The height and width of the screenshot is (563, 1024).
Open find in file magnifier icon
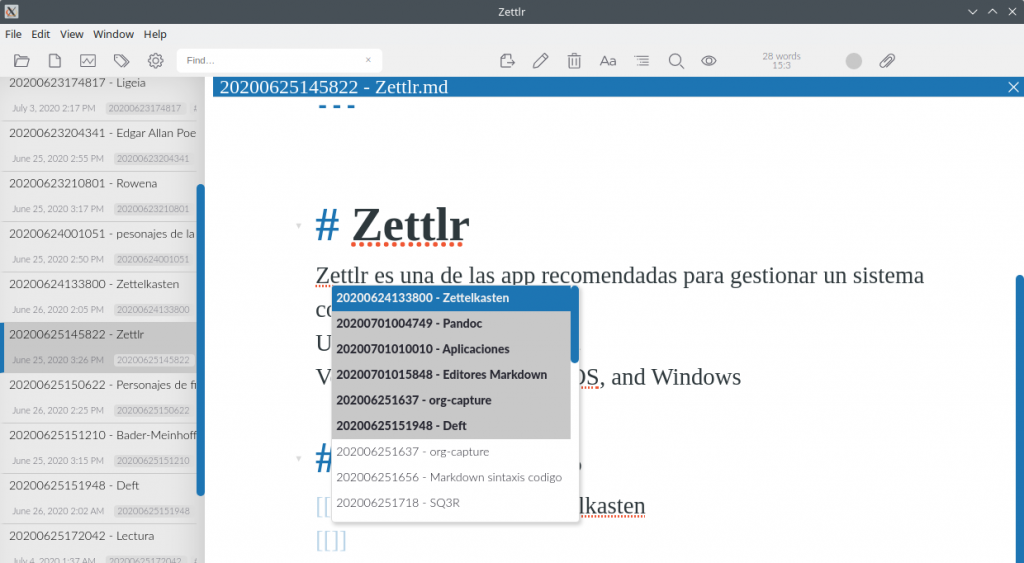point(676,61)
